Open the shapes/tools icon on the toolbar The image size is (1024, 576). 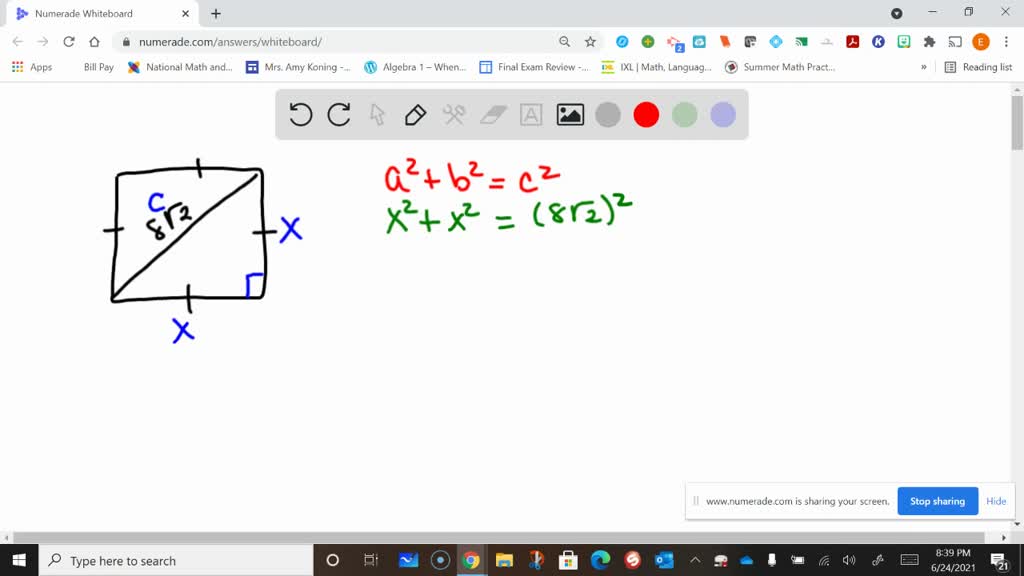tap(452, 114)
